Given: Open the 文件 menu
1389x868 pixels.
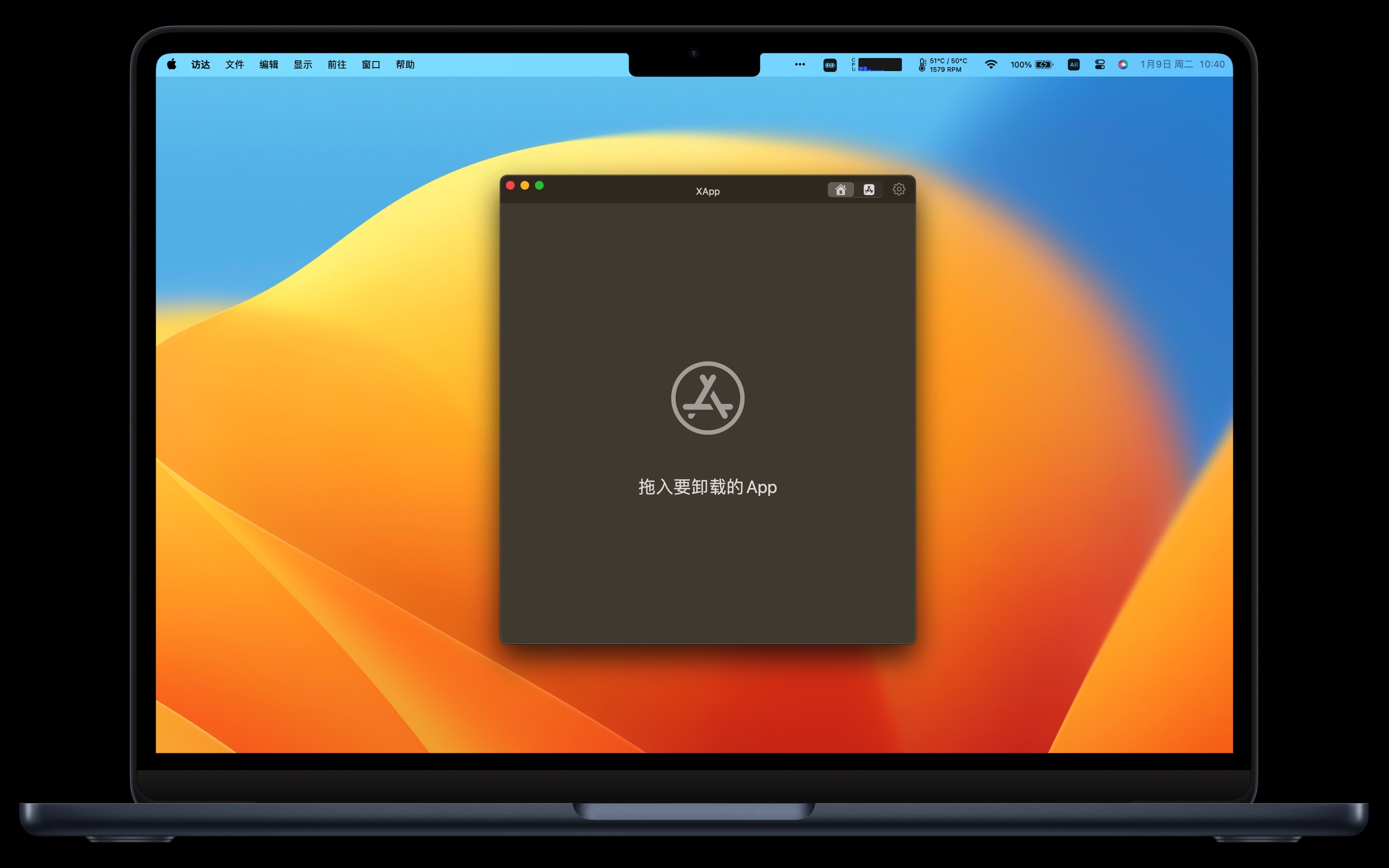Looking at the screenshot, I should point(234,65).
